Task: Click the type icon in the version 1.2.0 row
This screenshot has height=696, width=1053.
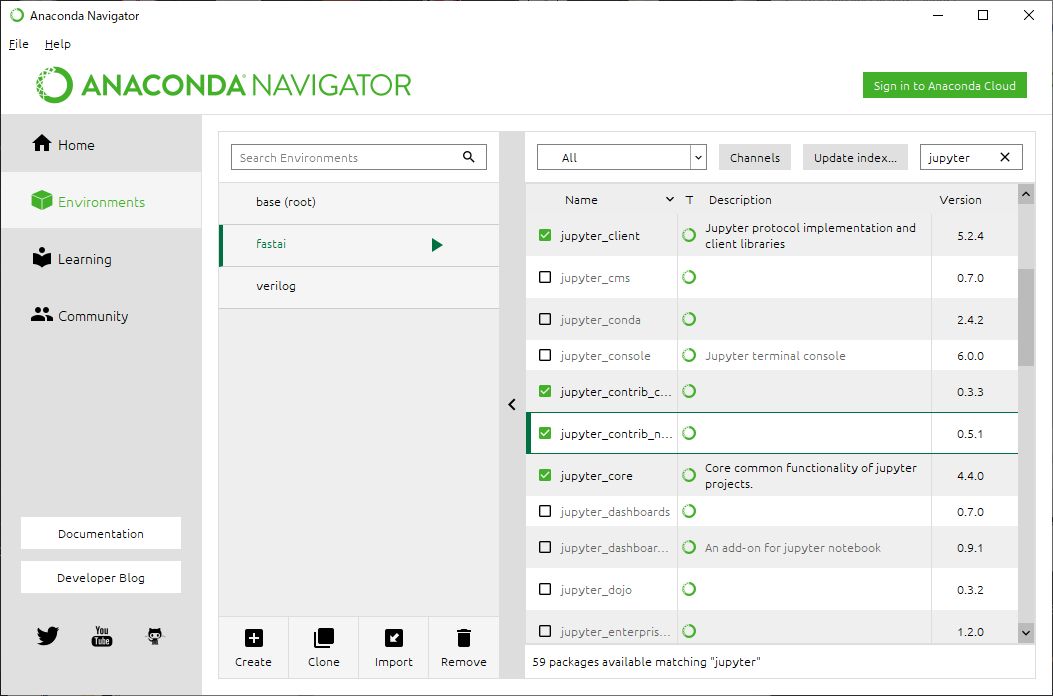Action: (689, 631)
